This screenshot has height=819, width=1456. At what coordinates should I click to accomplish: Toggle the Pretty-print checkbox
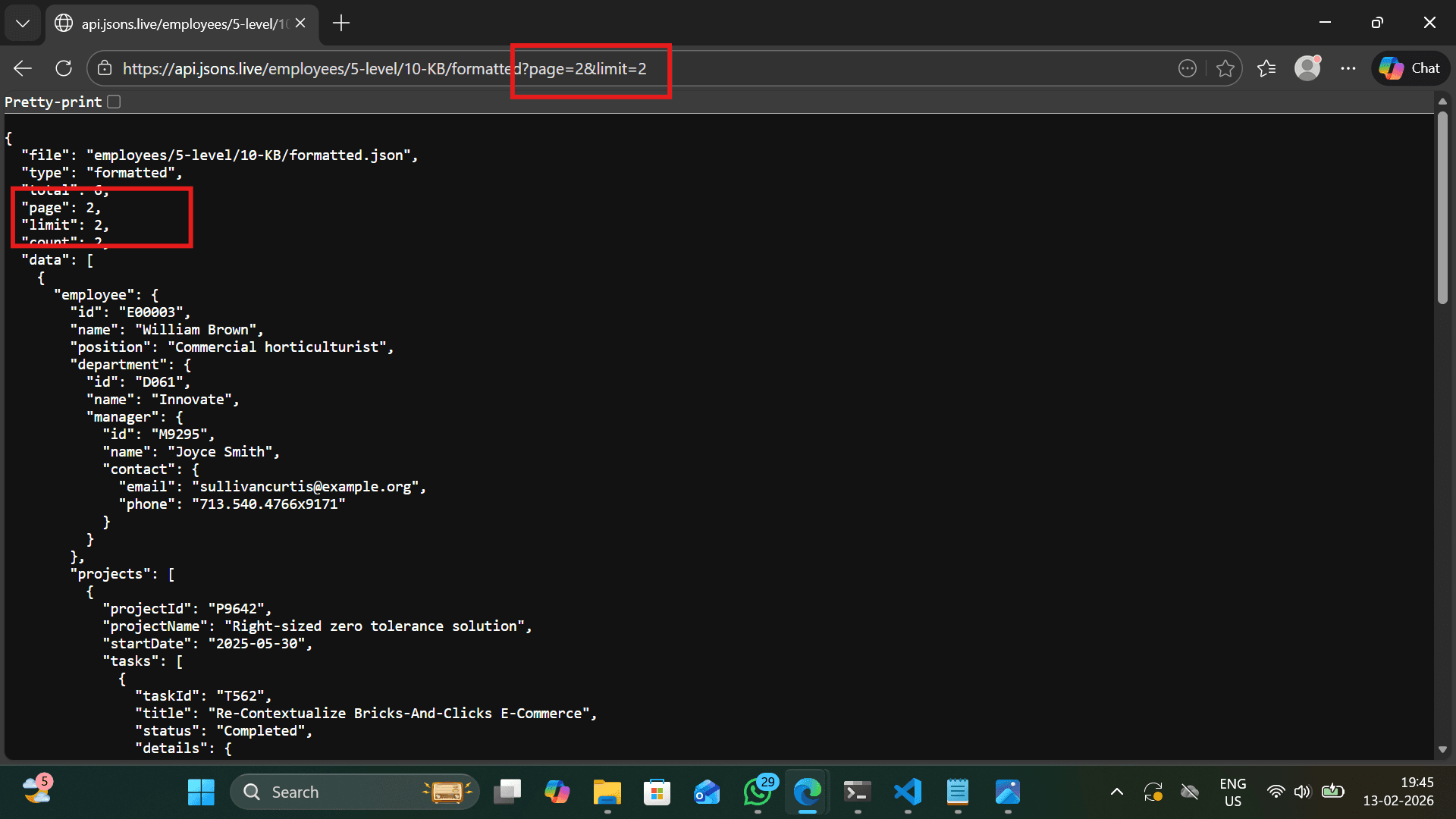tap(114, 102)
